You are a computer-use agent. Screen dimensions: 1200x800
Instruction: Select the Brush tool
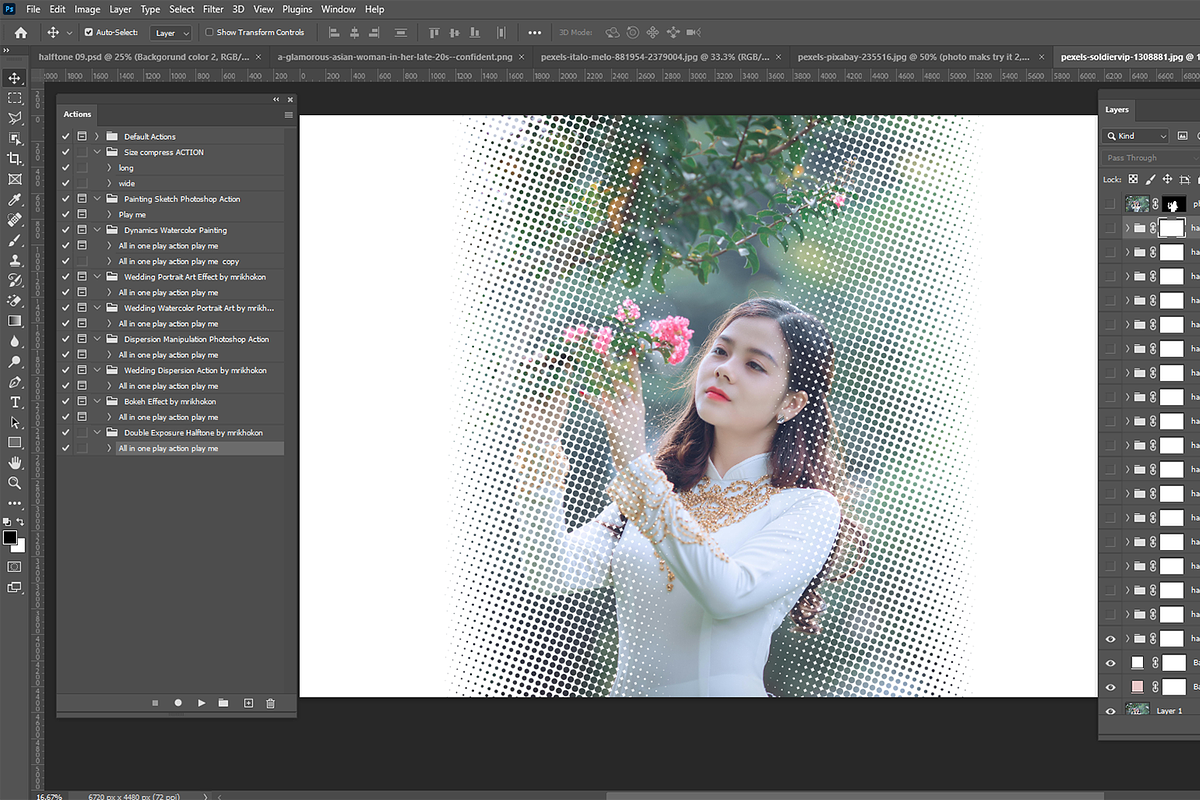click(15, 240)
